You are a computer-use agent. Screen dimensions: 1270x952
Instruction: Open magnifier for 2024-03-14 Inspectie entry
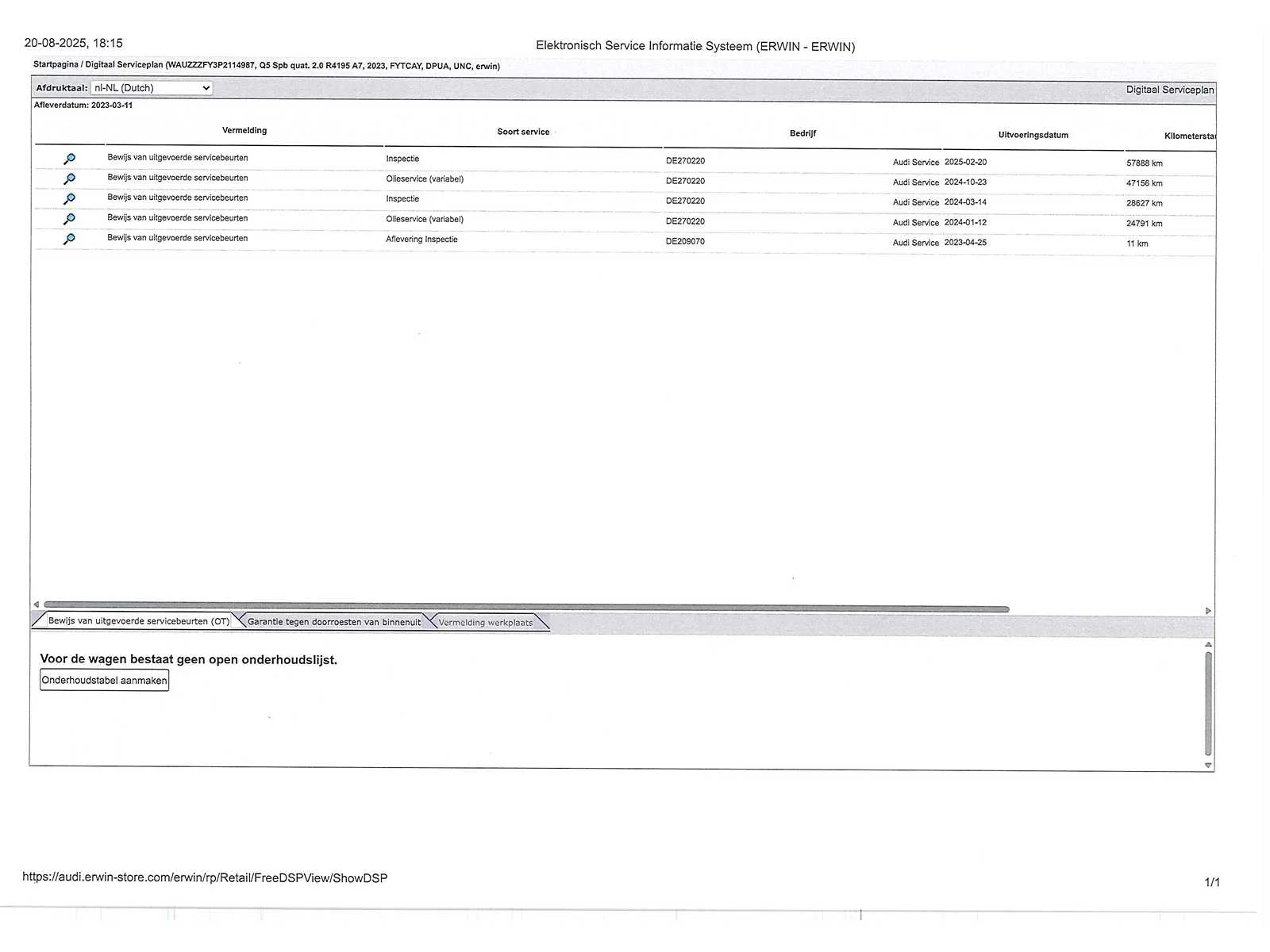point(69,199)
